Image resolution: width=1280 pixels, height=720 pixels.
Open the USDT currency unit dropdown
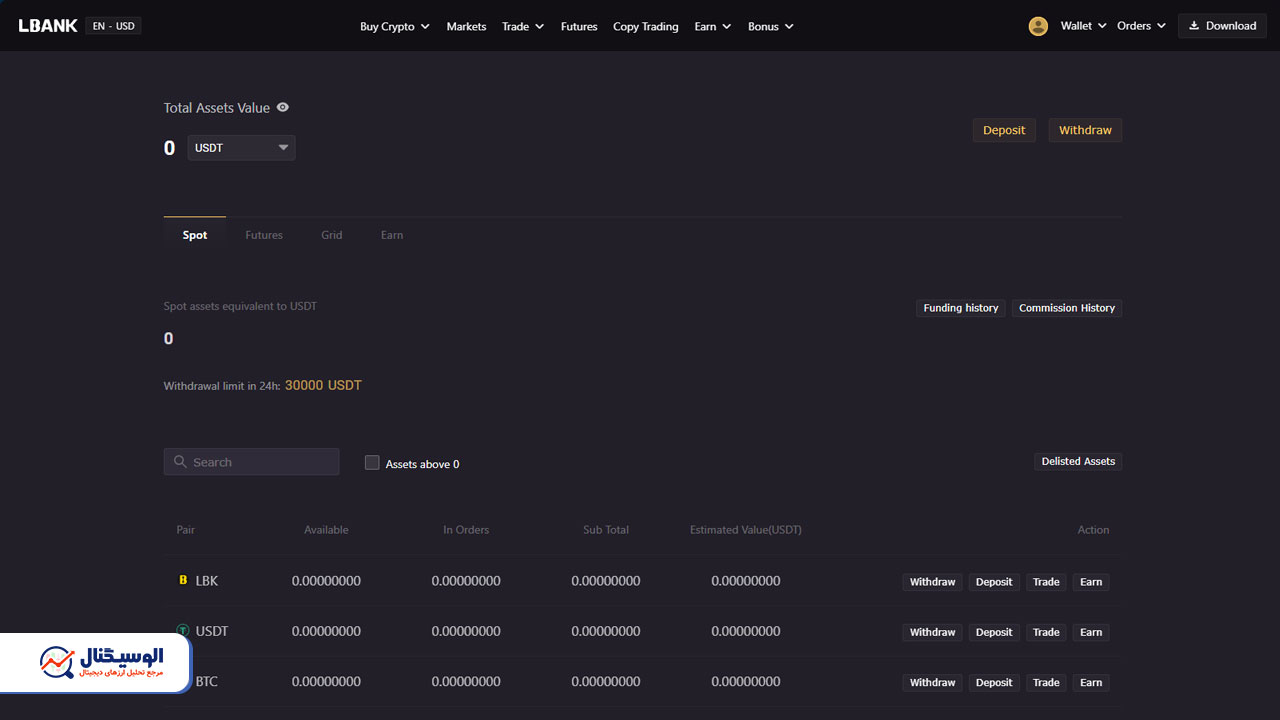click(241, 148)
